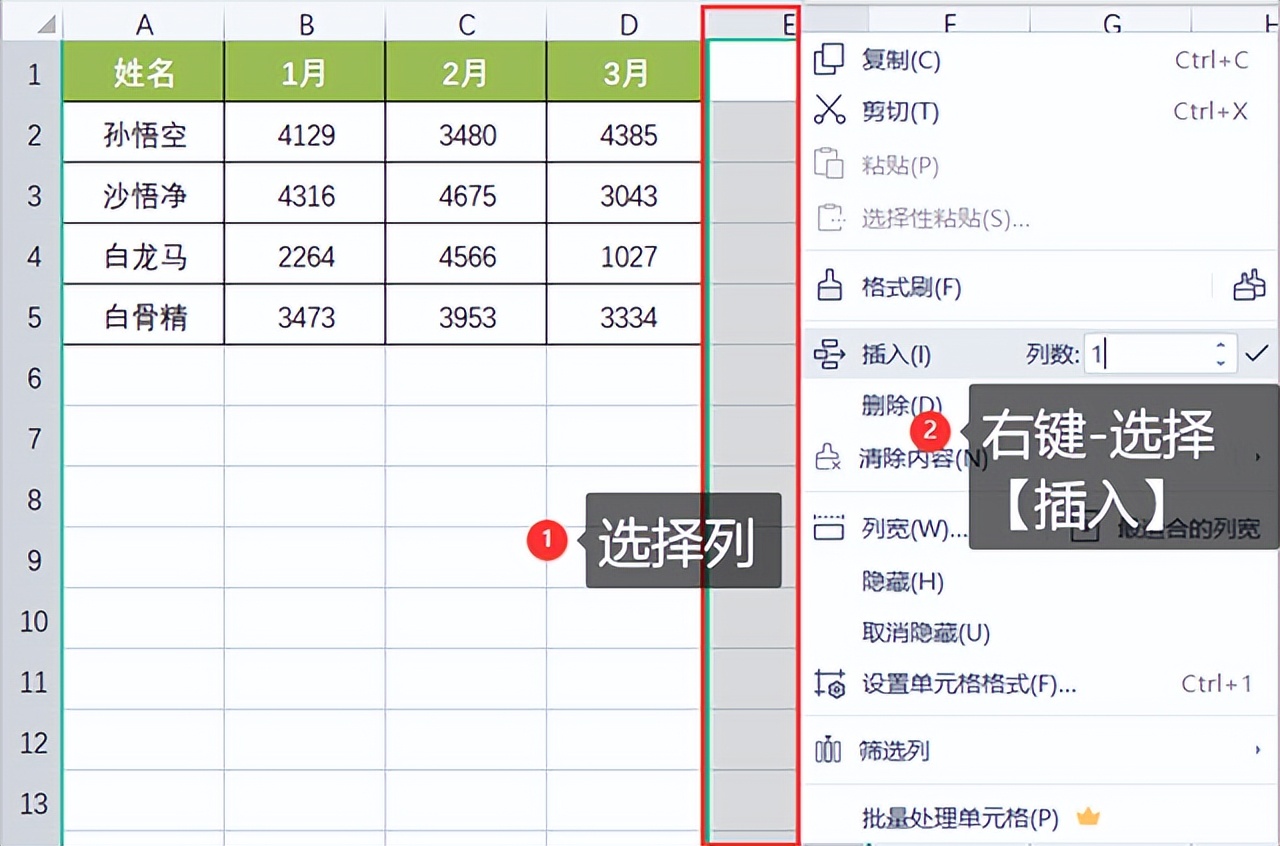The height and width of the screenshot is (846, 1280).
Task: Click the Paste (粘贴) clipboard icon
Action: (829, 165)
